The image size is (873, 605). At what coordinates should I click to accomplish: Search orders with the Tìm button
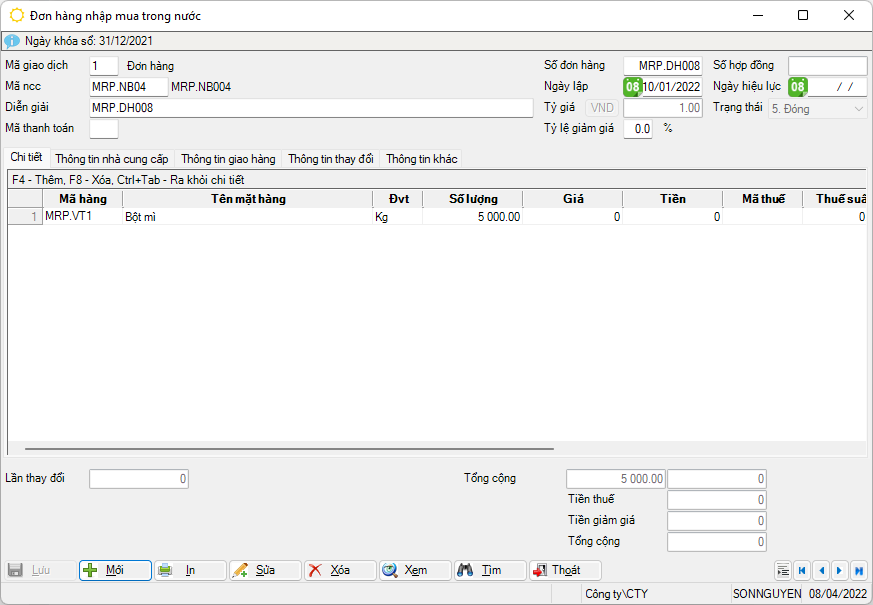tap(490, 570)
